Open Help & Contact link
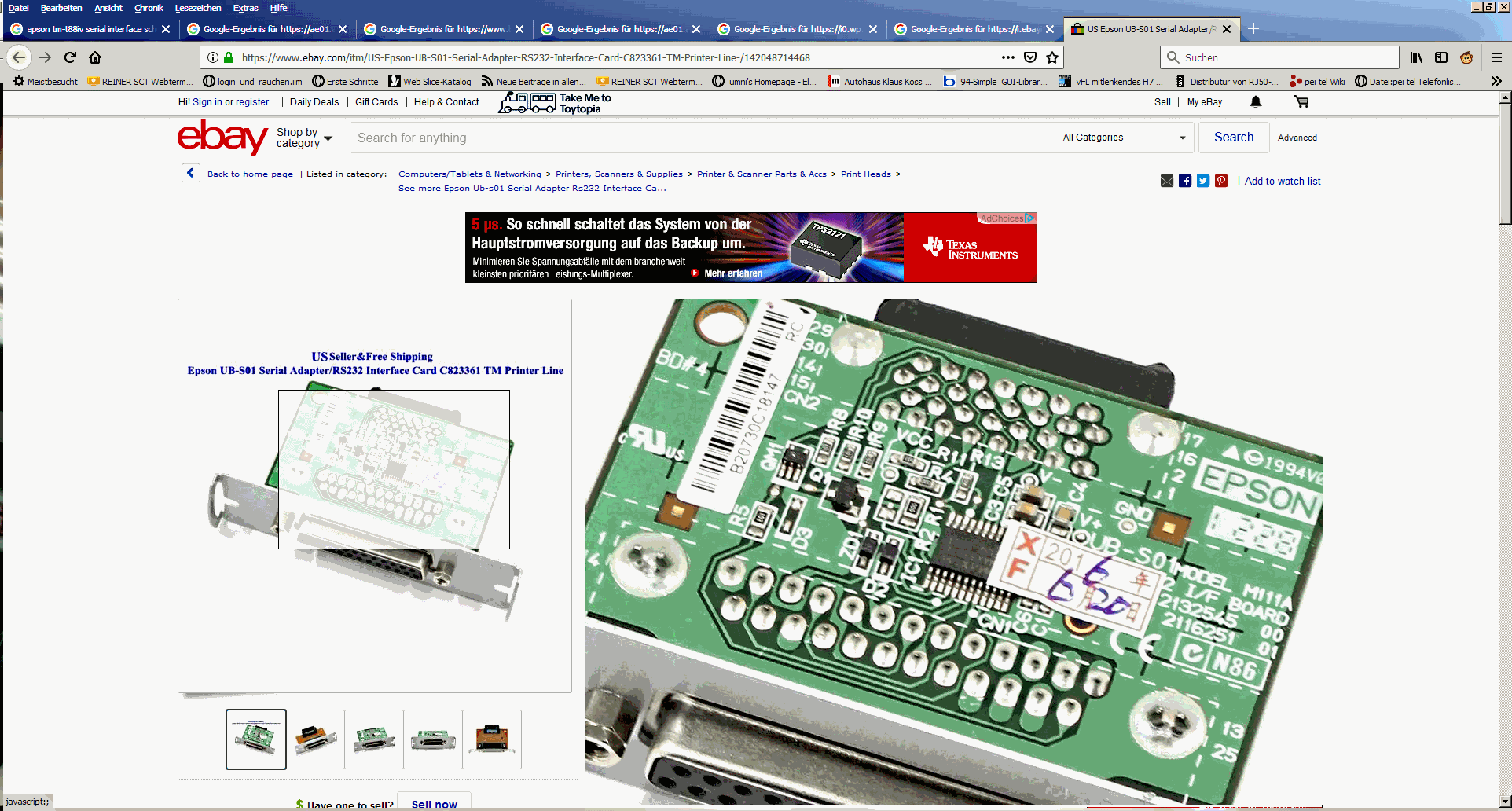The width and height of the screenshot is (1512, 811). pyautogui.click(x=446, y=102)
